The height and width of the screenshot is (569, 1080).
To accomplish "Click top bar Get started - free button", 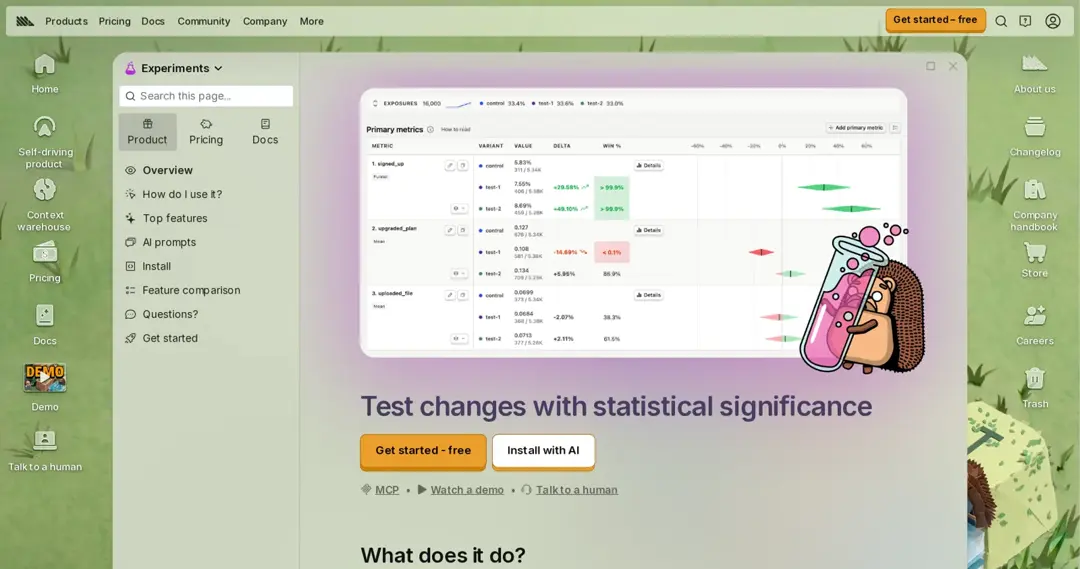I will point(935,20).
